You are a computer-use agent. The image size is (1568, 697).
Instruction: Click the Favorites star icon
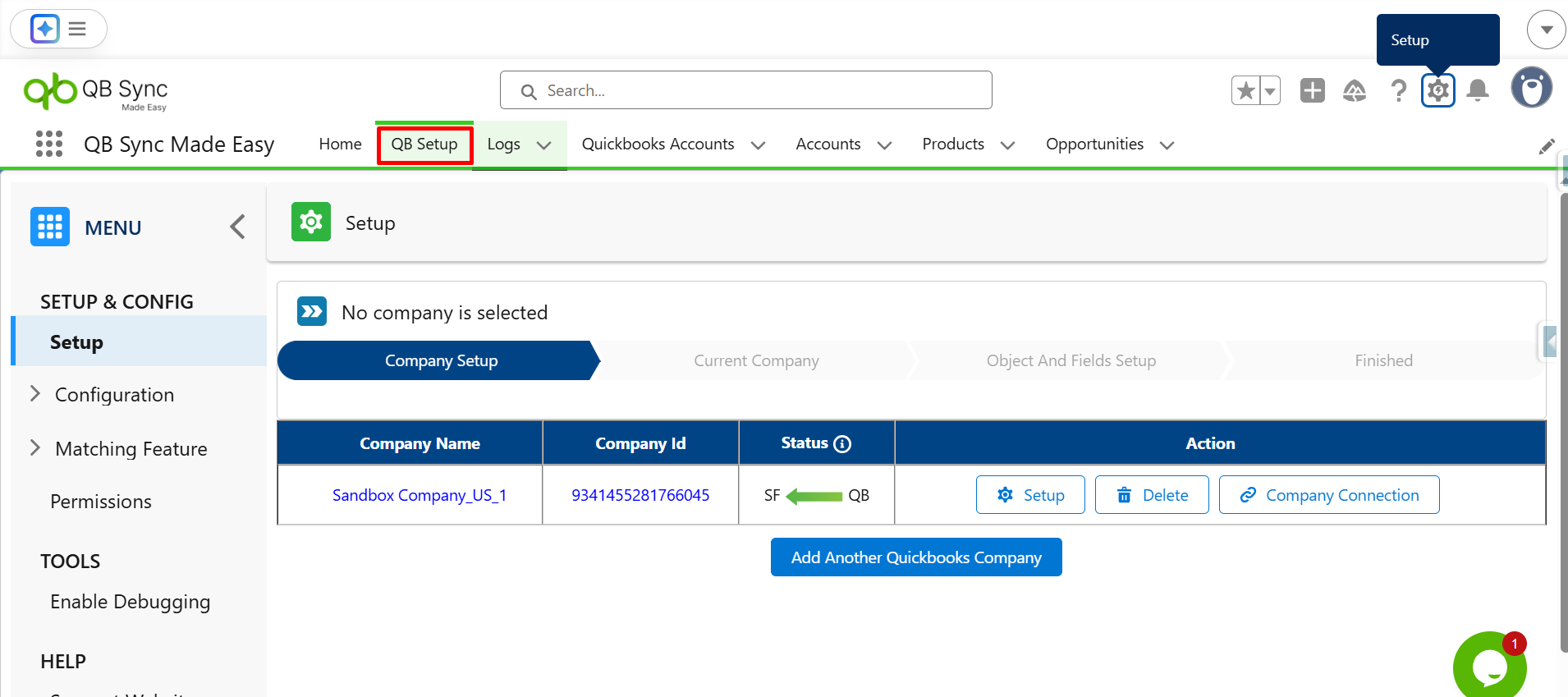1245,90
